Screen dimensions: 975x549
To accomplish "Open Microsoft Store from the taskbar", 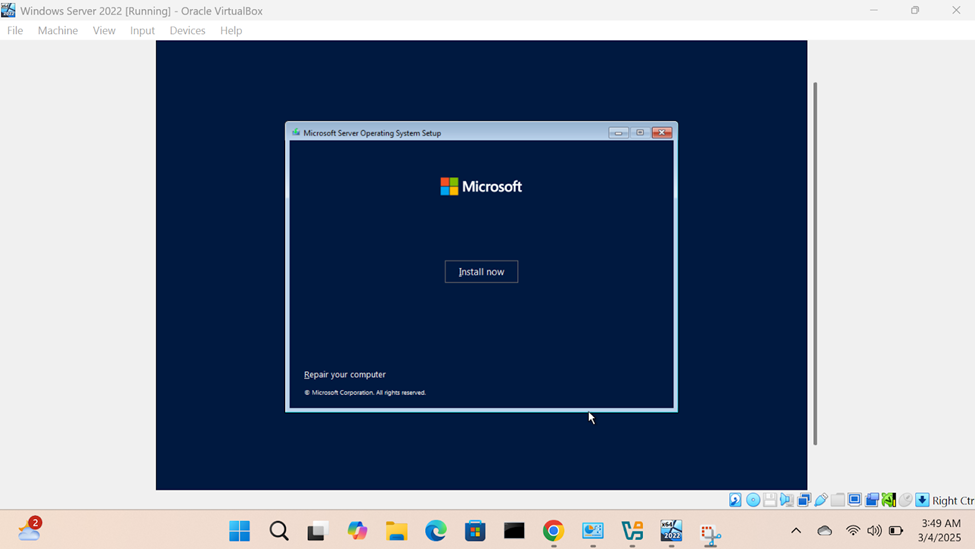I will point(475,531).
